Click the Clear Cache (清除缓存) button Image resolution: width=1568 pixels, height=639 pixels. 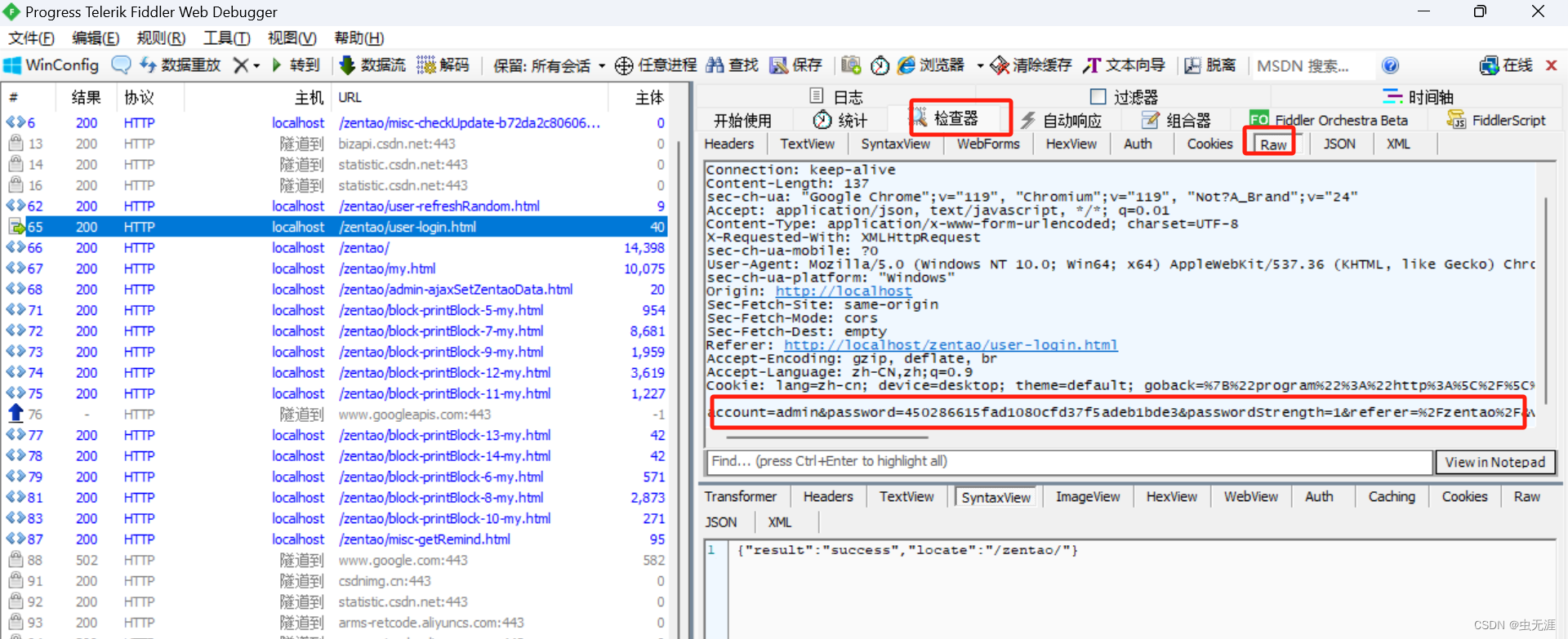pos(1031,65)
